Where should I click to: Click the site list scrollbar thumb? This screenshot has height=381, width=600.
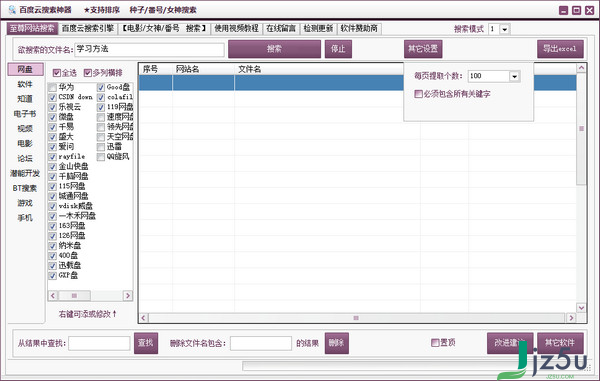[74, 296]
